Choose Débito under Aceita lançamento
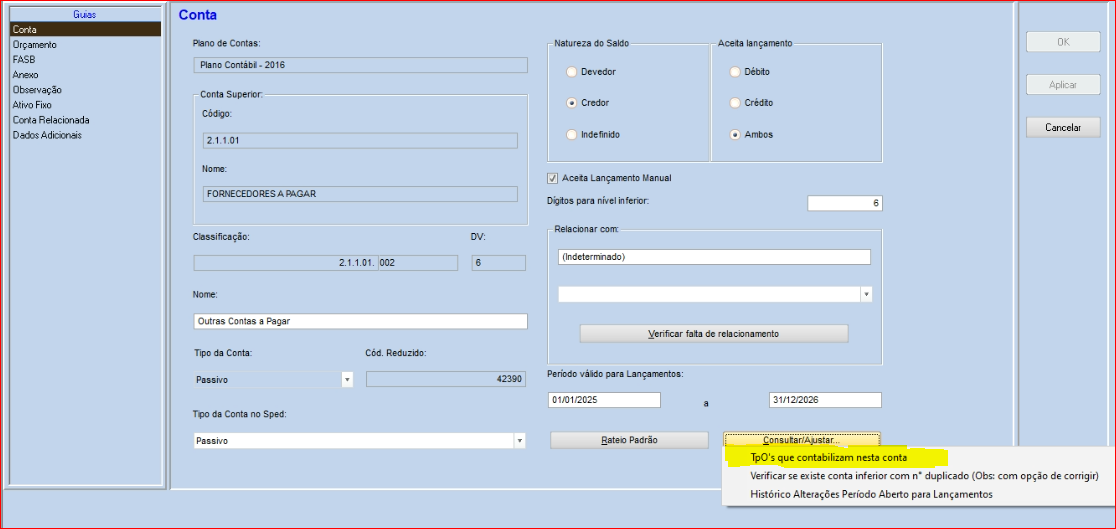This screenshot has height=529, width=1116. [736, 72]
